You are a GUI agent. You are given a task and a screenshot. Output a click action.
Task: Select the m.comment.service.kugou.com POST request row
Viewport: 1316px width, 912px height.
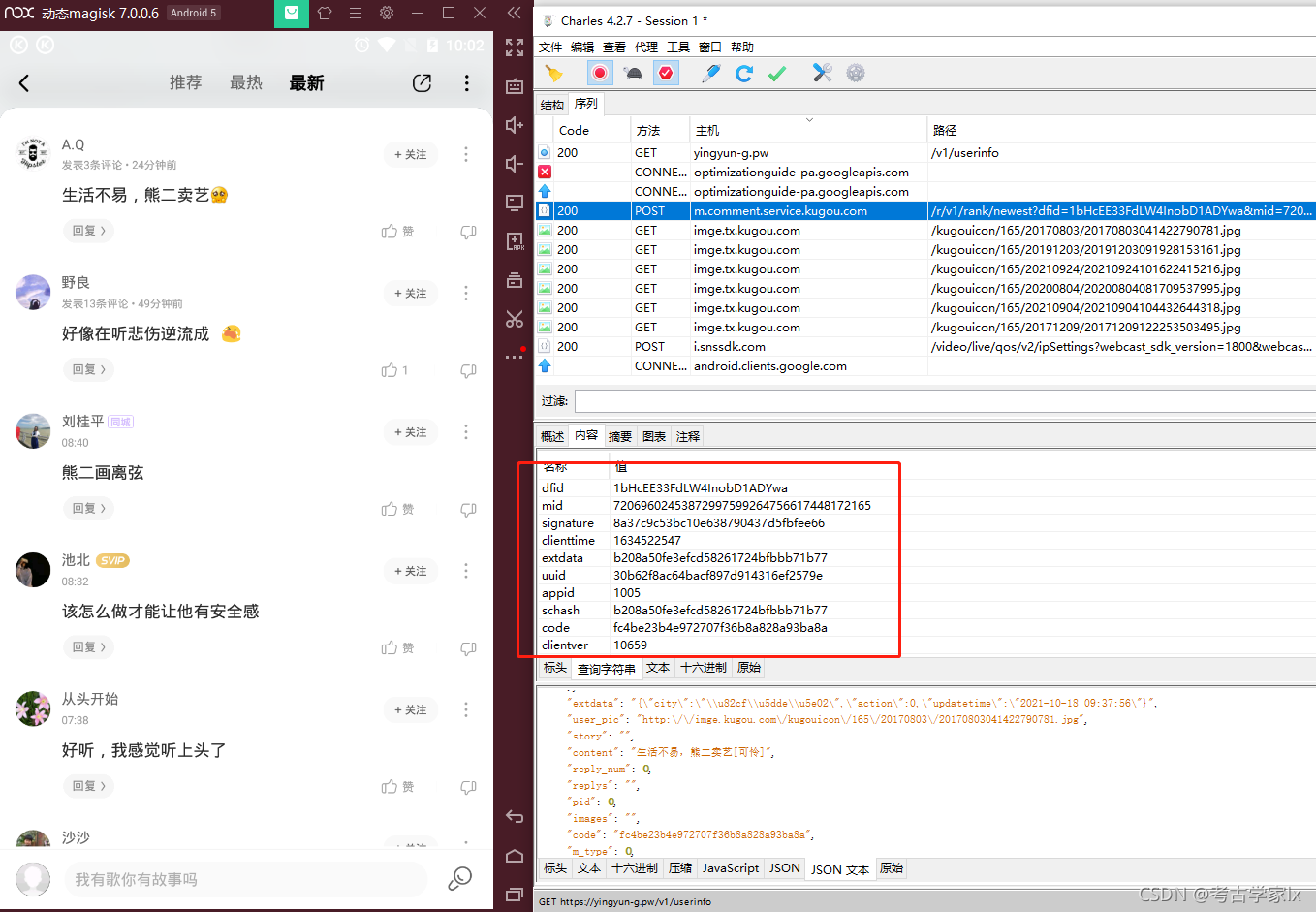tap(925, 210)
